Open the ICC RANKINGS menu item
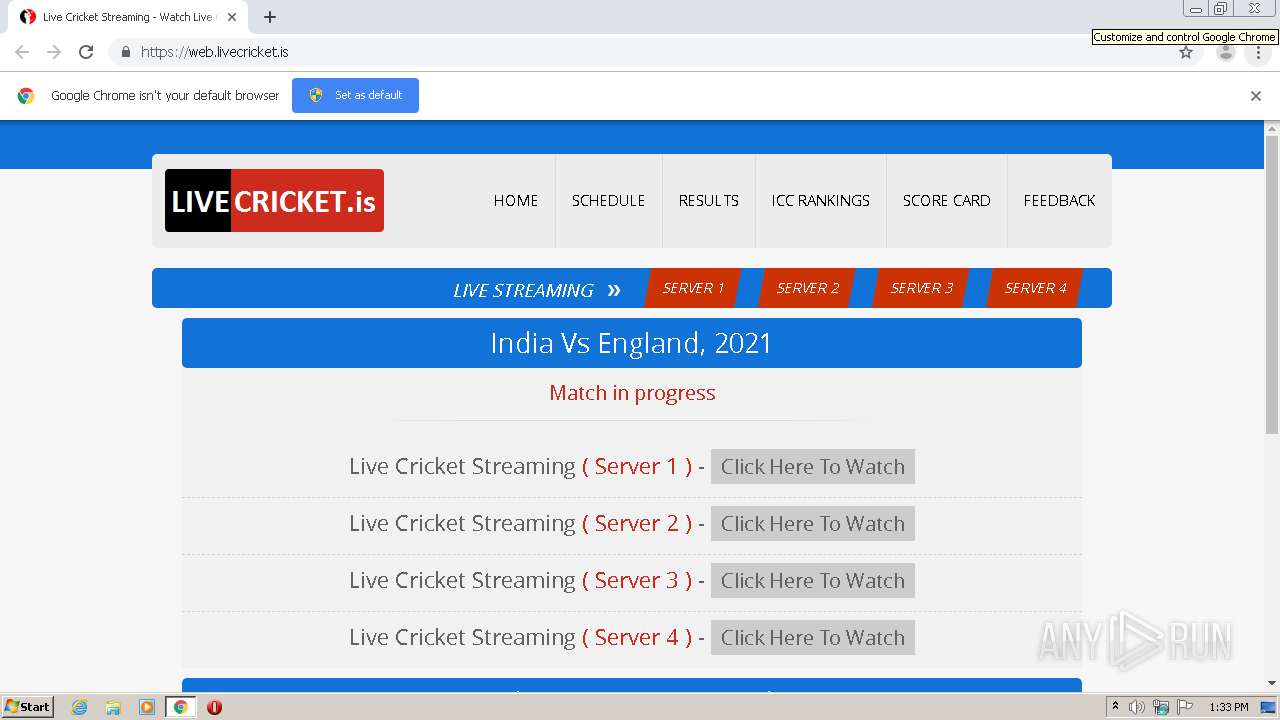1280x720 pixels. pyautogui.click(x=821, y=201)
